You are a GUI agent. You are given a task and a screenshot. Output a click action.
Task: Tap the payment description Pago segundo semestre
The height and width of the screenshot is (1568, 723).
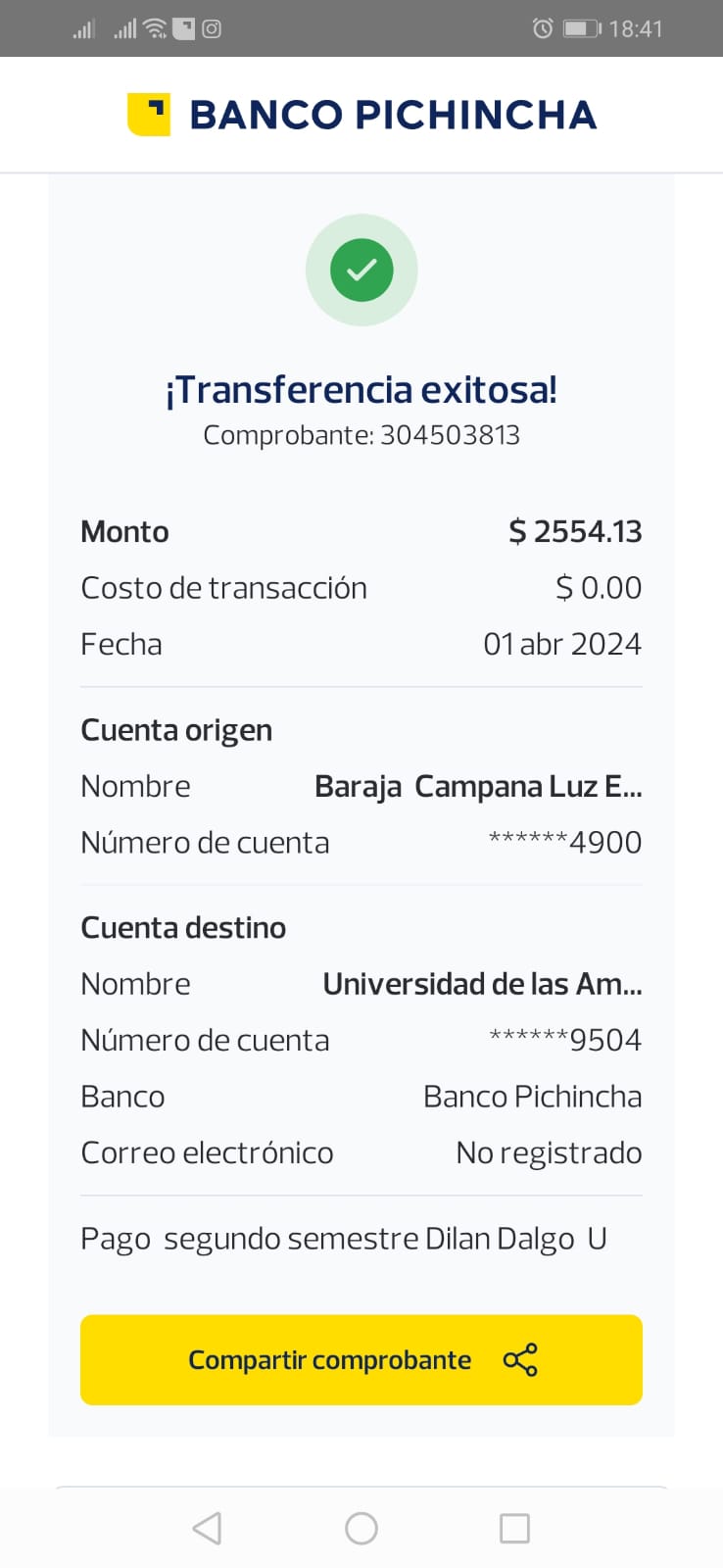(343, 1240)
